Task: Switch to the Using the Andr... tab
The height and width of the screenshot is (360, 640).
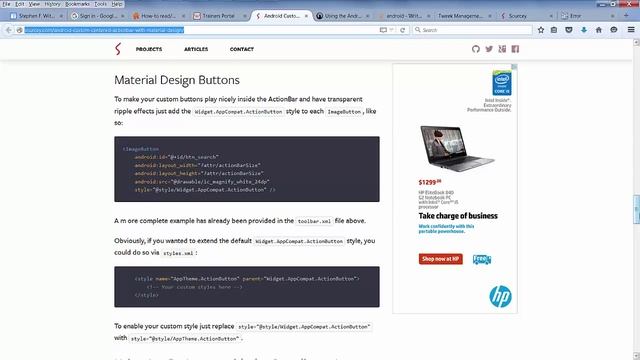Action: 342,16
